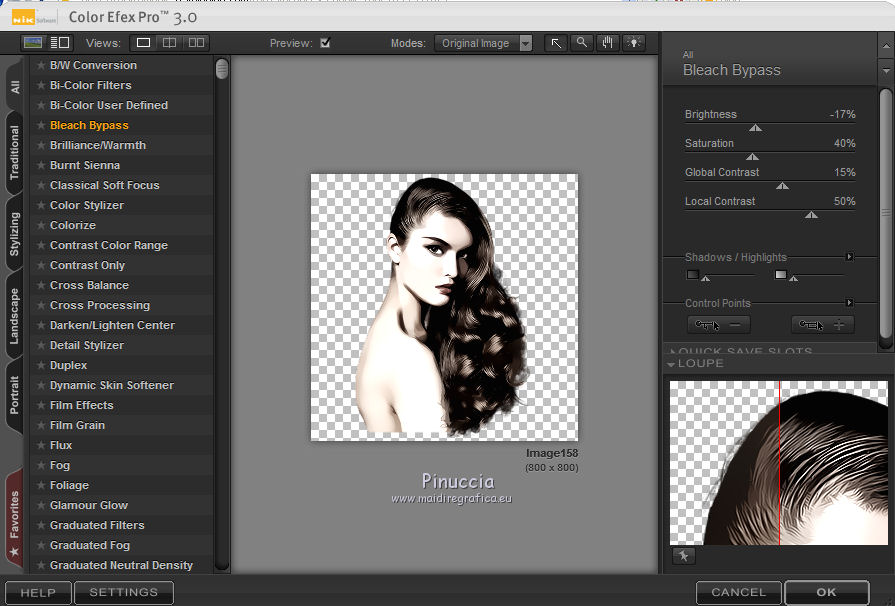This screenshot has width=895, height=606.
Task: Pin the loupe with the pushpin icon
Action: 683,556
